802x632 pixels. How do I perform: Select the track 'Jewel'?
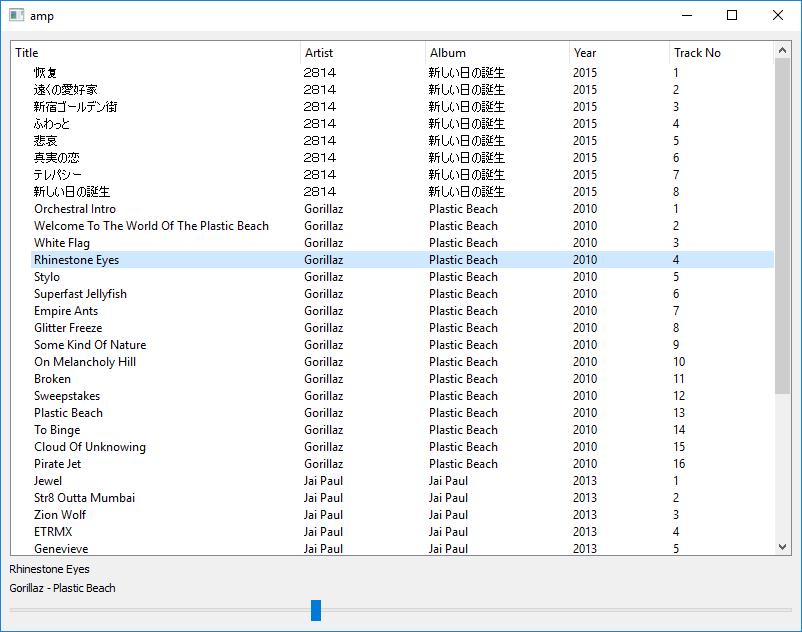click(x=48, y=481)
